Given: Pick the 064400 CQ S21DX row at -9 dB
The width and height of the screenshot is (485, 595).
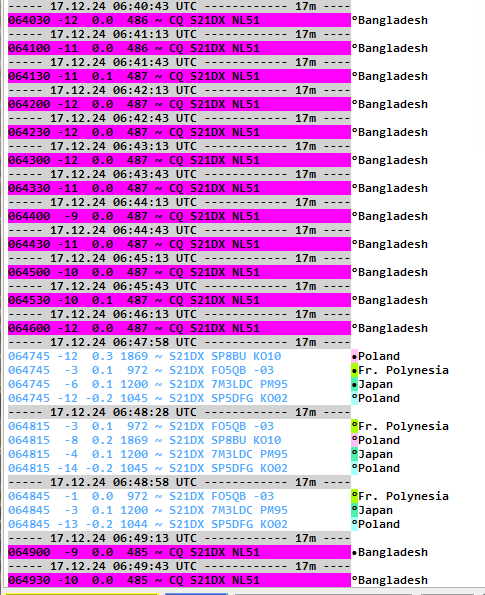Looking at the screenshot, I should click(x=179, y=216).
